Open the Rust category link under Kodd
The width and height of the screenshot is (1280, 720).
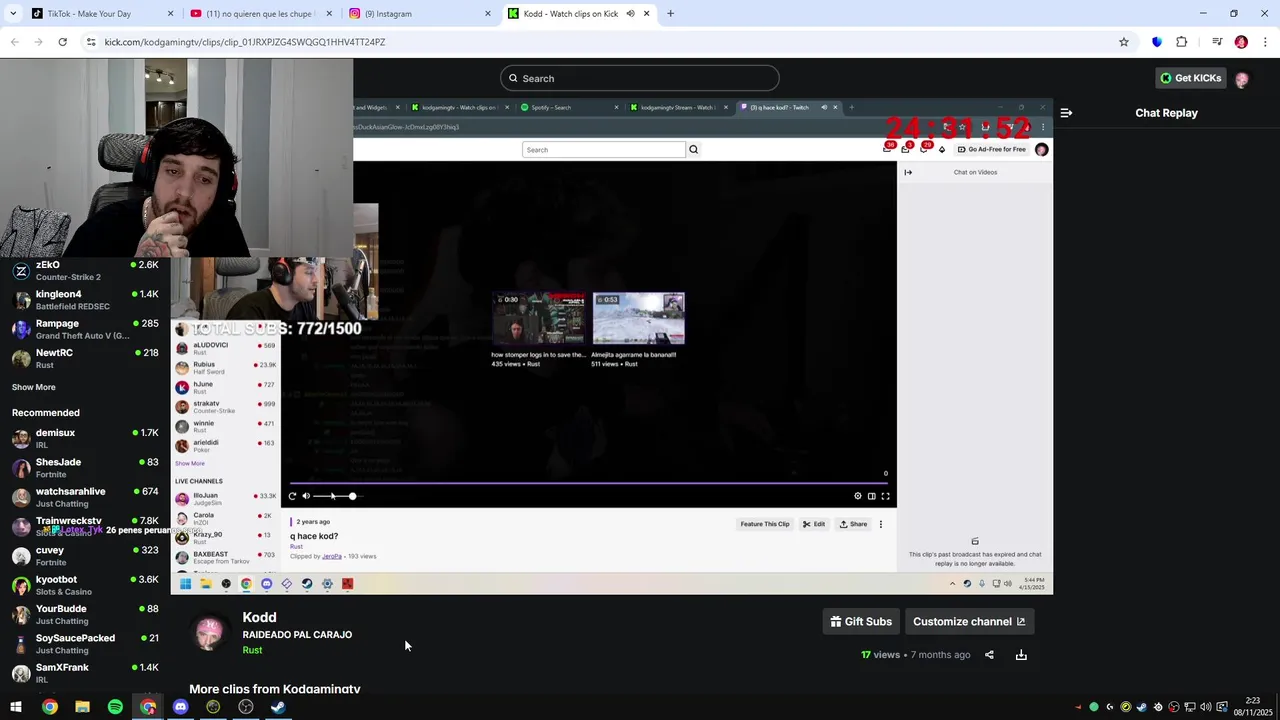point(252,650)
